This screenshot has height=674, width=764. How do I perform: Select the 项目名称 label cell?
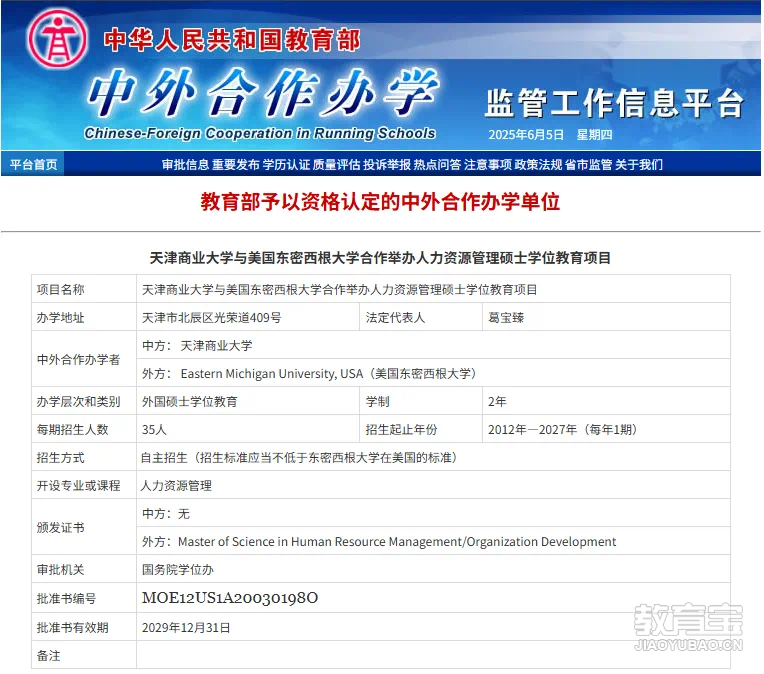(84, 289)
